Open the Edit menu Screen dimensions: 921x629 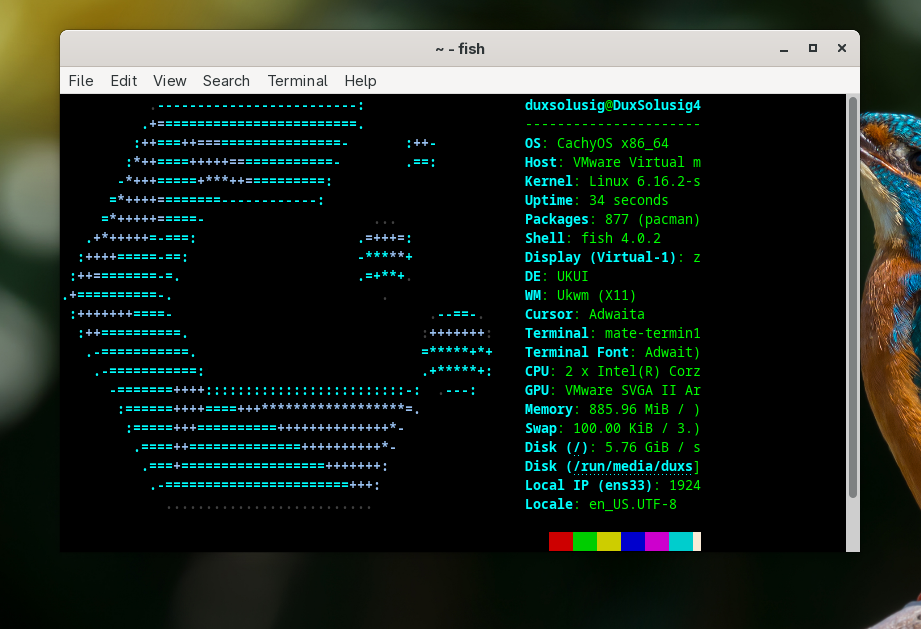coord(123,81)
